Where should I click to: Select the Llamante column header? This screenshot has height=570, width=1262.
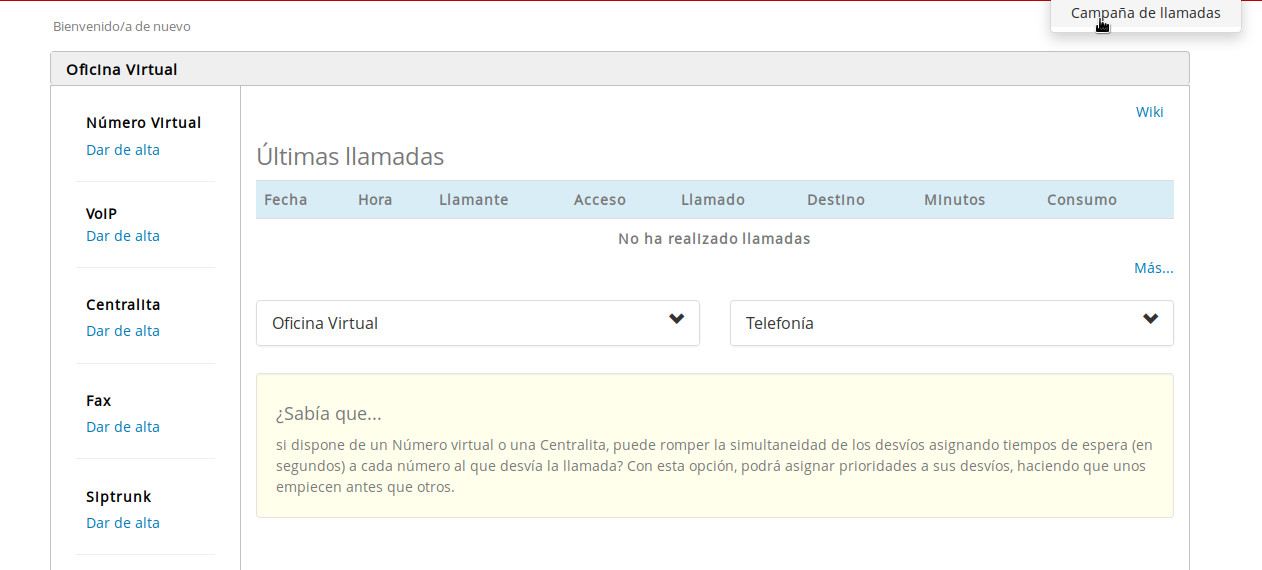tap(473, 200)
